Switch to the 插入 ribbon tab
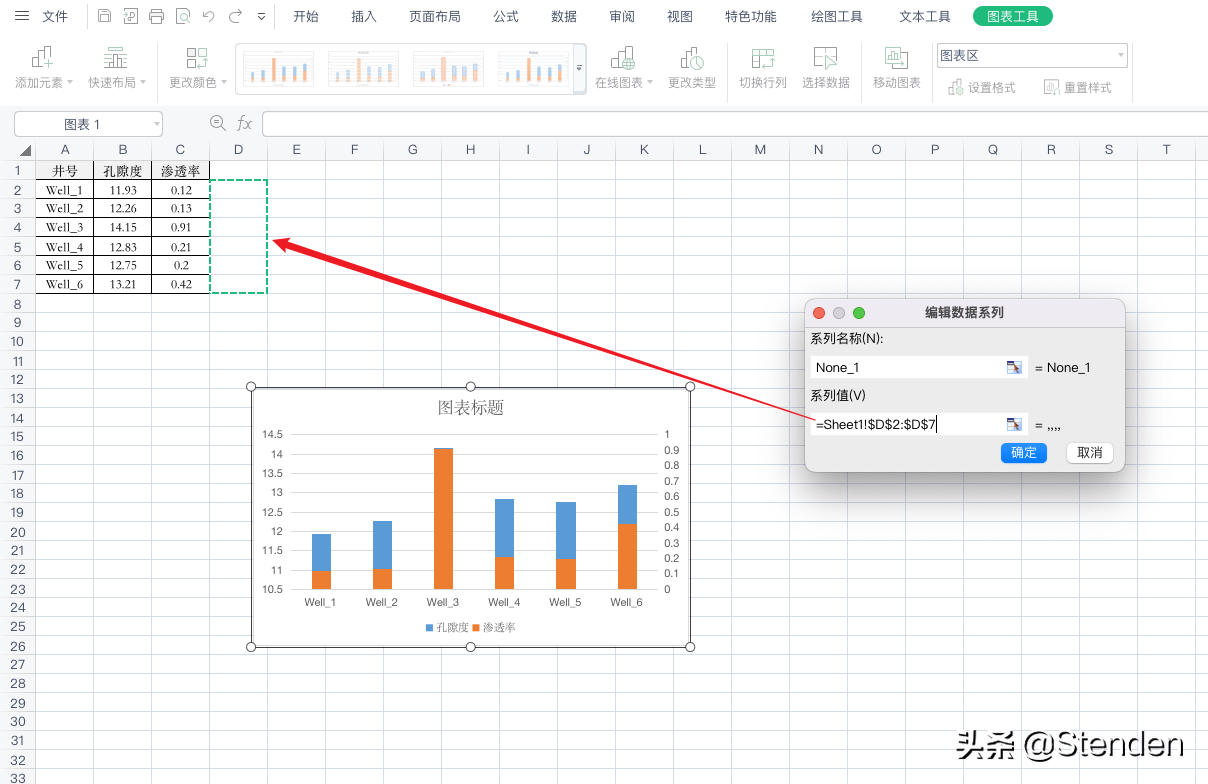1208x784 pixels. (x=364, y=17)
